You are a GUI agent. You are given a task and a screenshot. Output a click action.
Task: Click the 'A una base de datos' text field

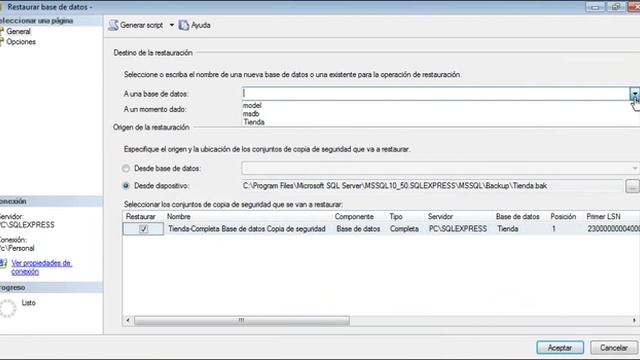436,93
